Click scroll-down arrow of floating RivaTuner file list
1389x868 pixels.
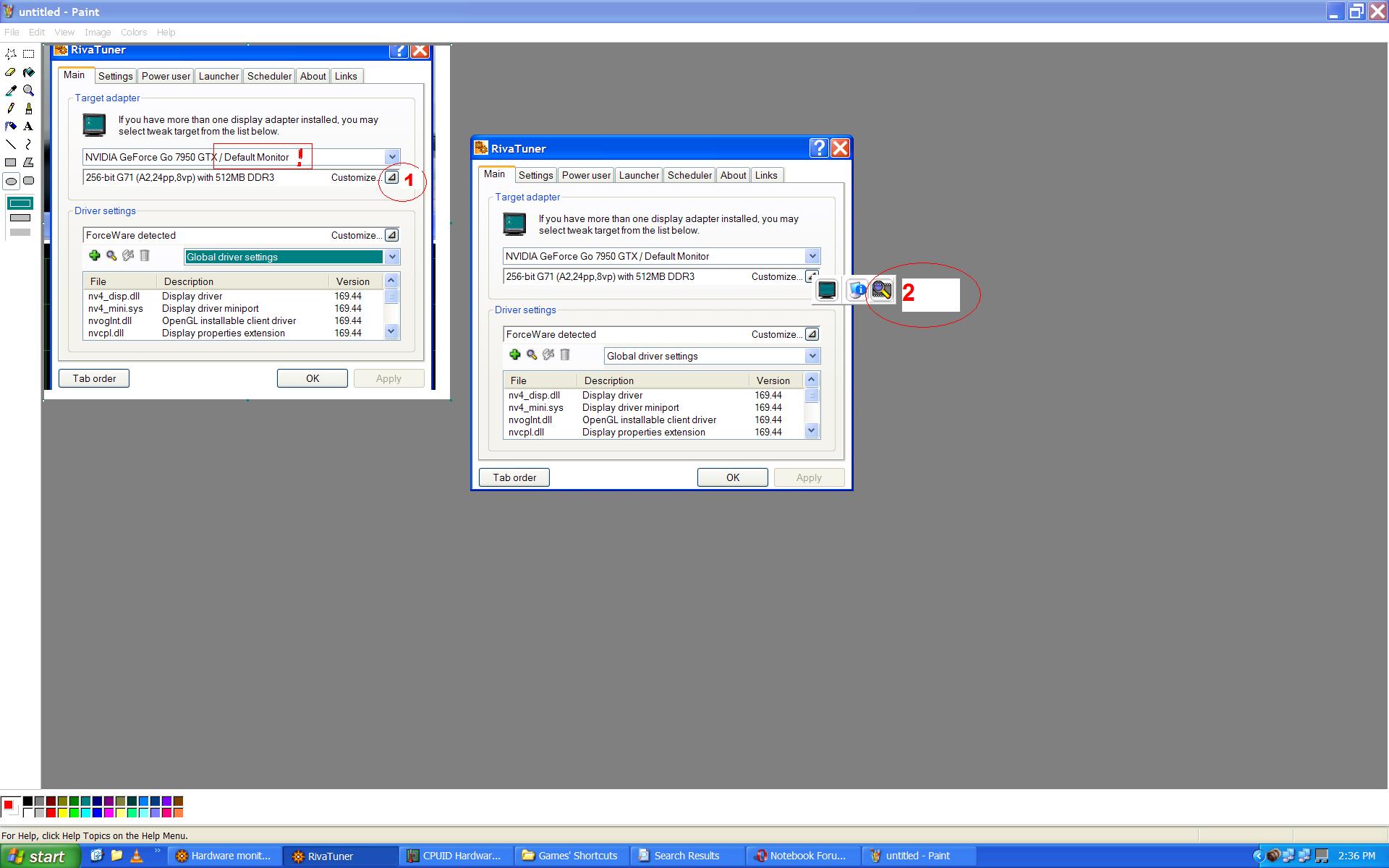point(812,430)
